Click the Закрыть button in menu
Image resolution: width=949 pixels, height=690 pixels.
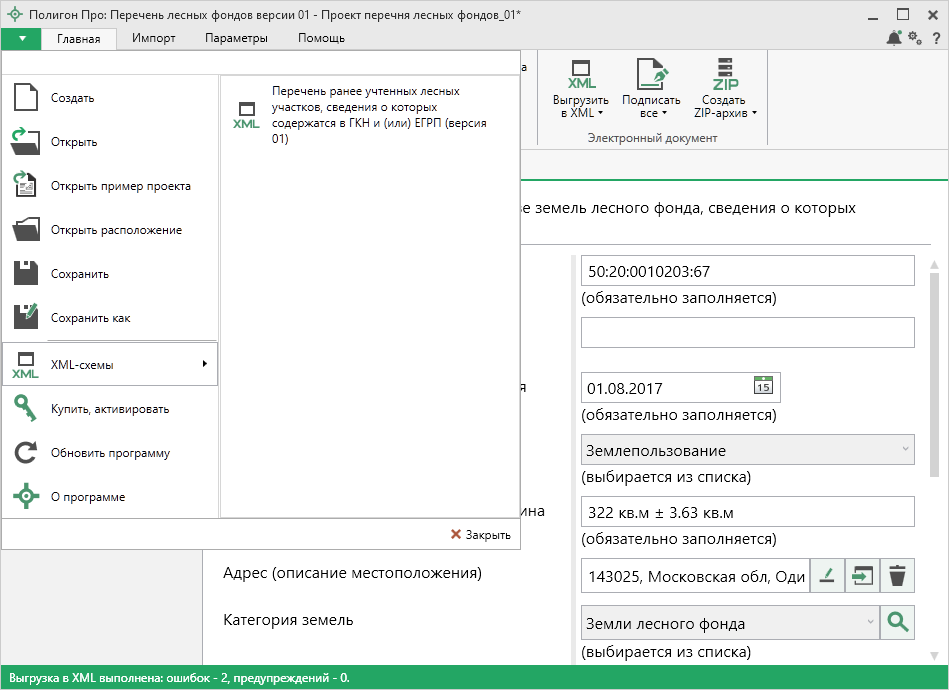(481, 535)
